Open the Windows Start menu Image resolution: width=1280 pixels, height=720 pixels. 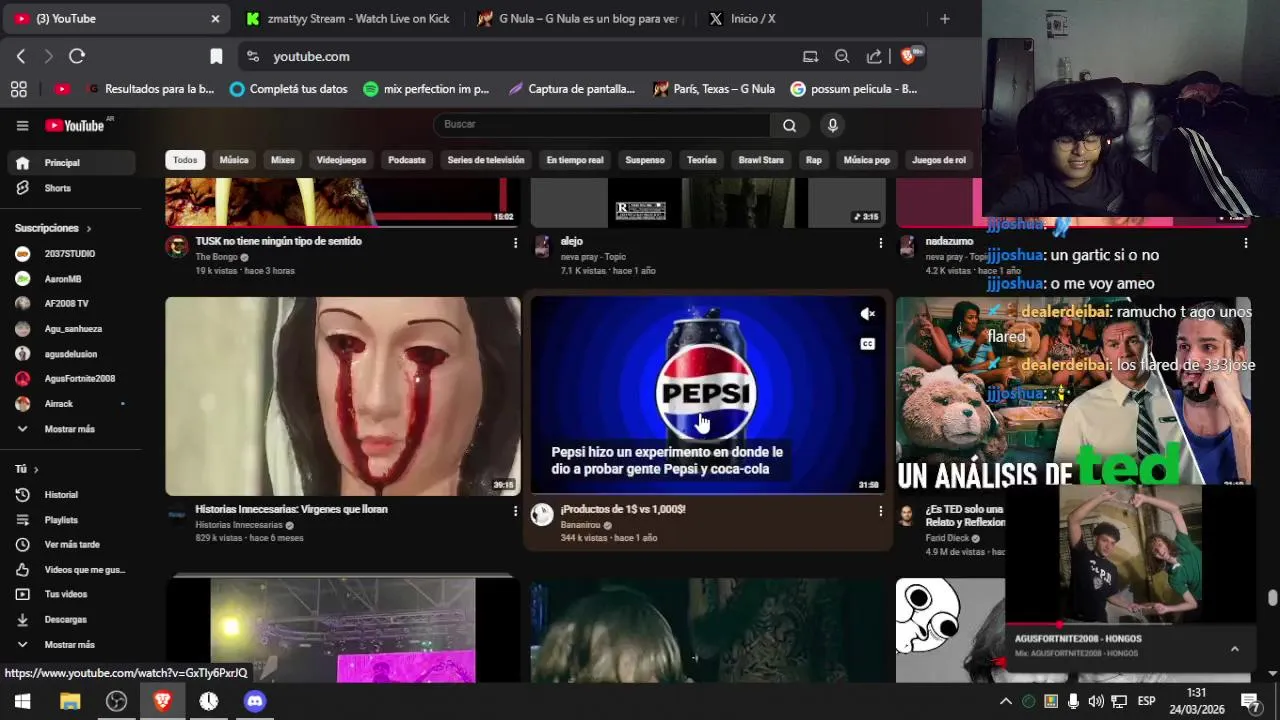[22, 701]
